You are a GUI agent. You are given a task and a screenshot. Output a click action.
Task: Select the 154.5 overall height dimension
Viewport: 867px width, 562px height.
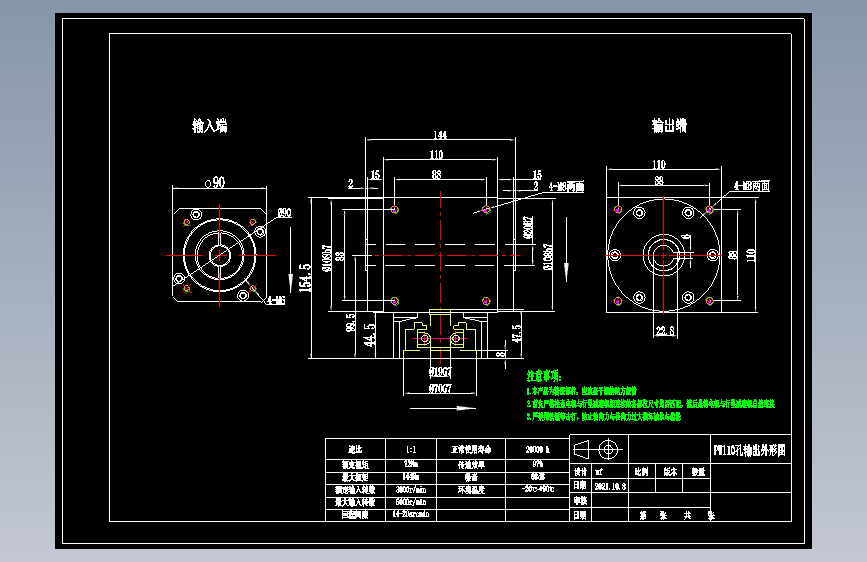click(305, 278)
